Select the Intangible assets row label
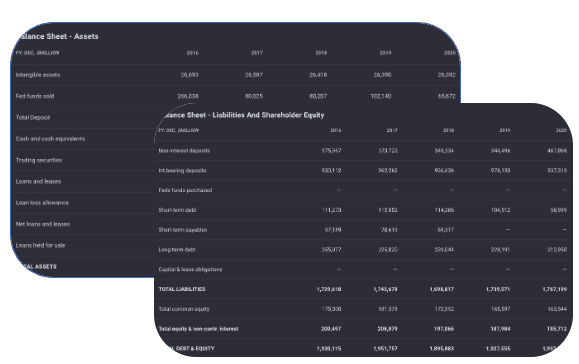Viewport: 579px width, 364px height. coord(38,75)
